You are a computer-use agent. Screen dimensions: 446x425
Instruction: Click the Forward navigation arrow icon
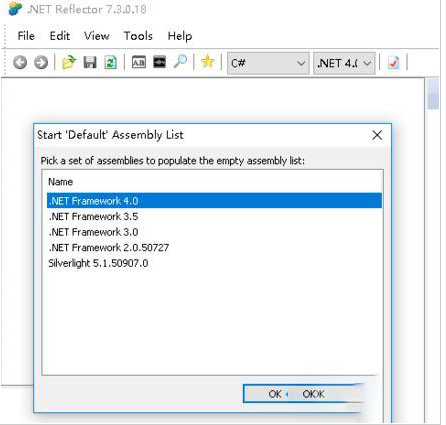pyautogui.click(x=41, y=62)
